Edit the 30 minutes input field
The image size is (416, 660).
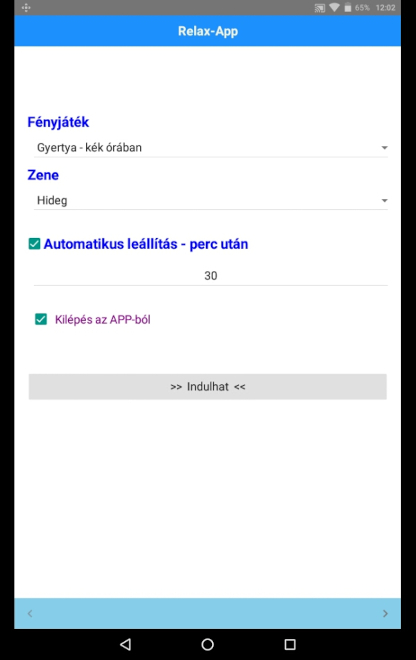pos(211,276)
